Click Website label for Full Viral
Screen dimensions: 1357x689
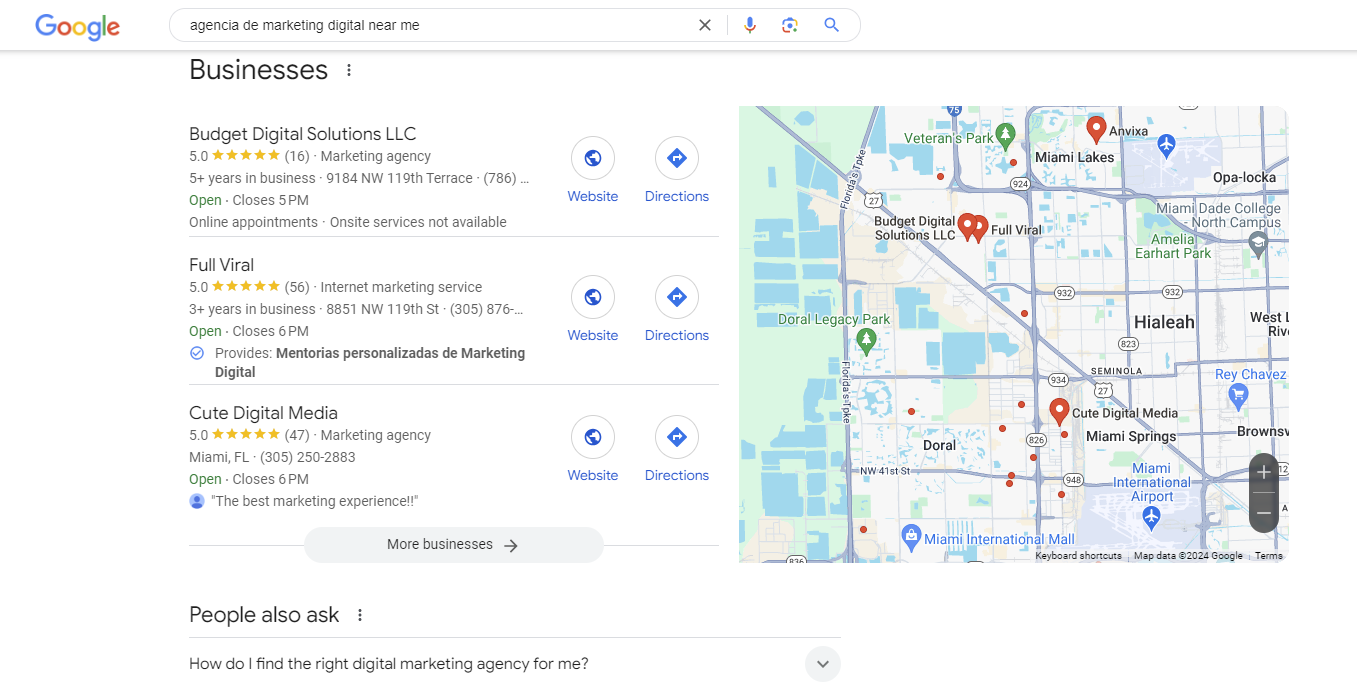point(593,335)
